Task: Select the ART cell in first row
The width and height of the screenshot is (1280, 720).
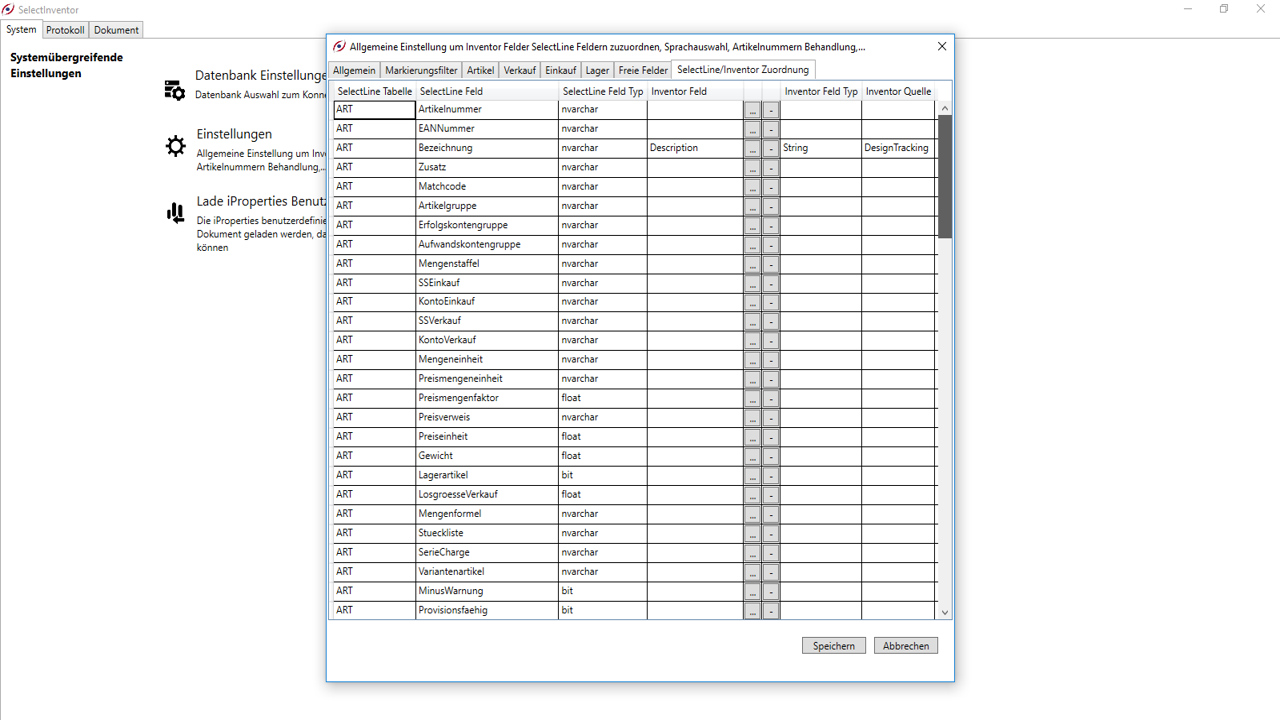Action: pos(374,110)
